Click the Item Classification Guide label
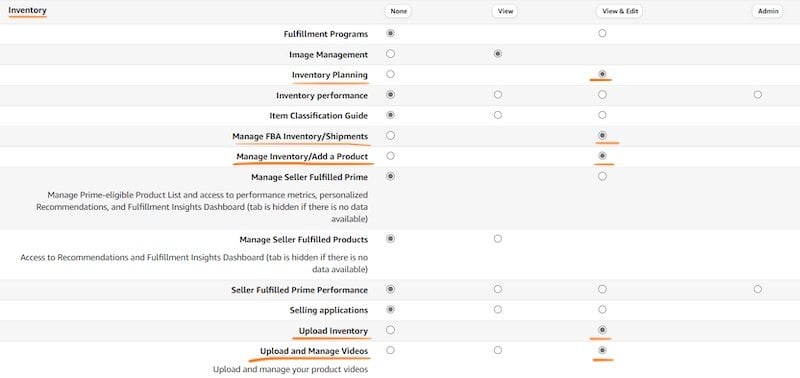800x378 pixels. tap(318, 116)
